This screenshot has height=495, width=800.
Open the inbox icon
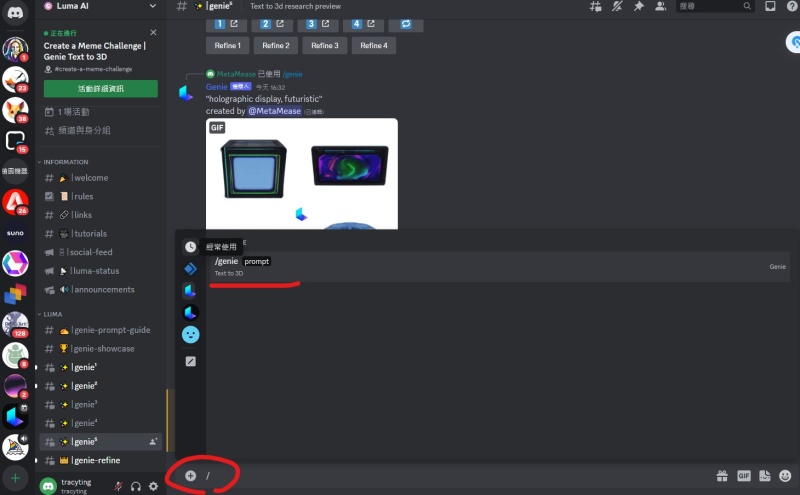pyautogui.click(x=770, y=6)
